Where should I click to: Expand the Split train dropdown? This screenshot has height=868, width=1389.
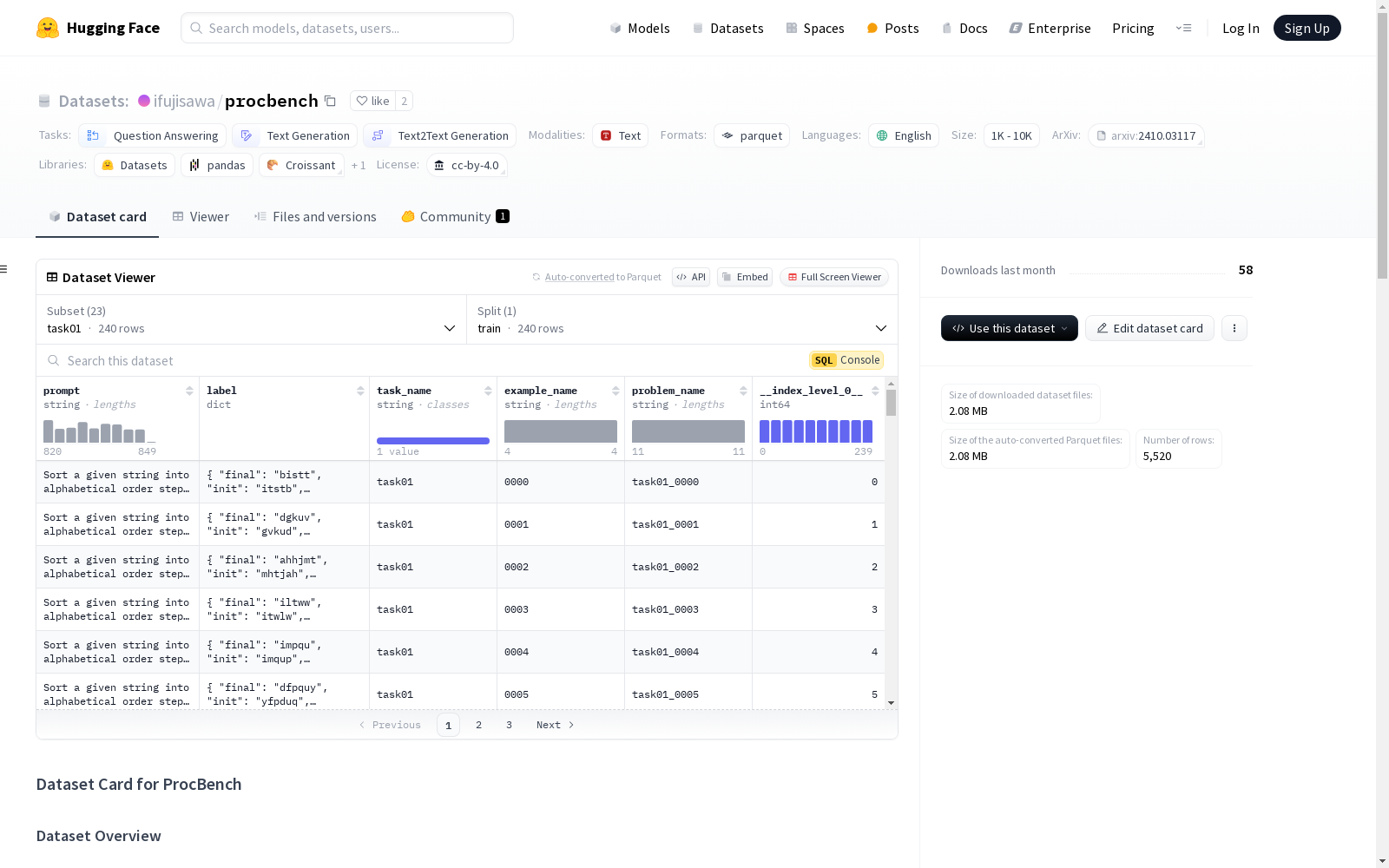682,319
